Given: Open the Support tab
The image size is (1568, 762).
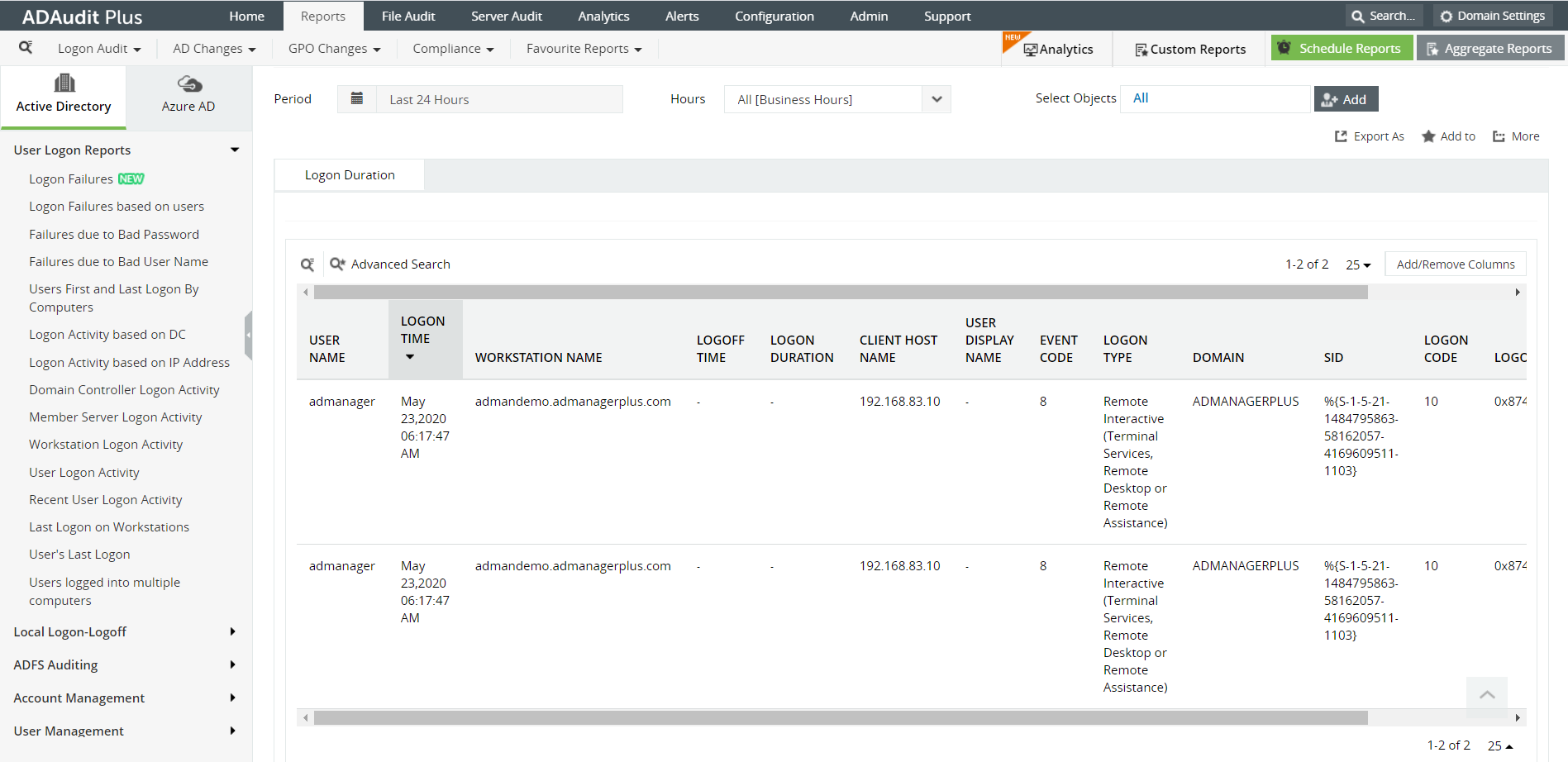Looking at the screenshot, I should pyautogui.click(x=947, y=16).
